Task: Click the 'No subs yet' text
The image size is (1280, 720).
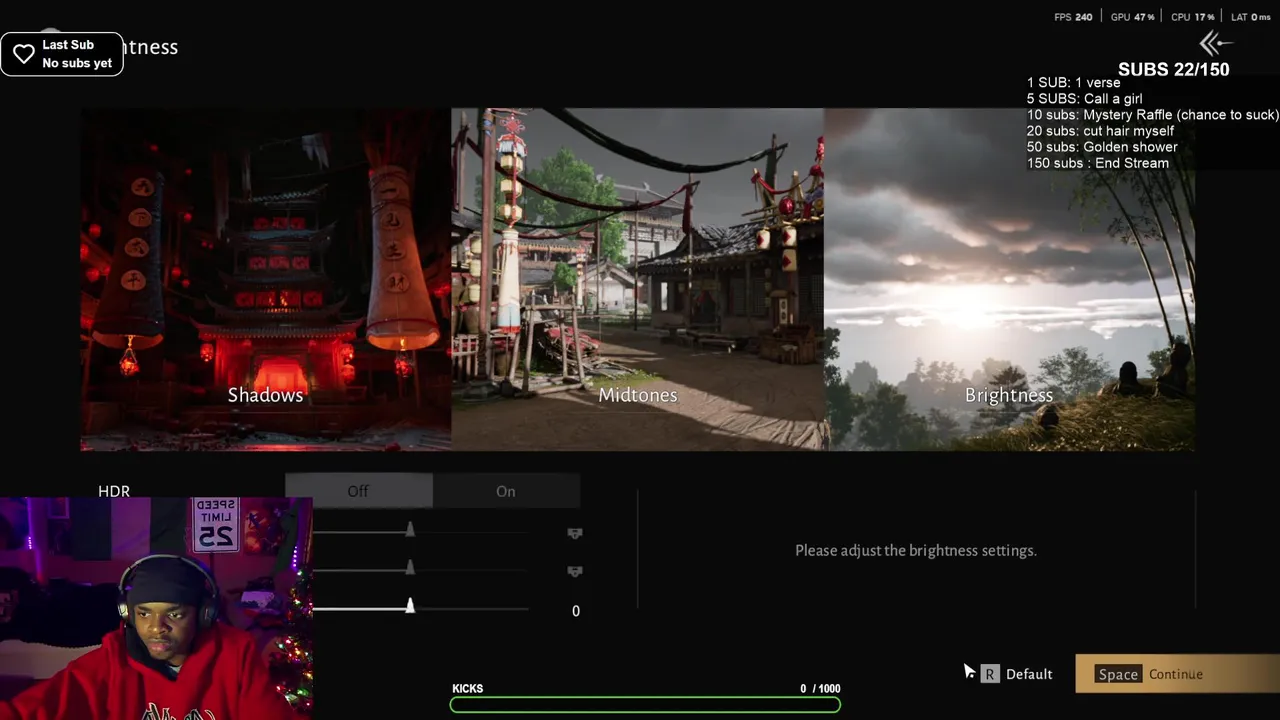Action: [x=77, y=63]
